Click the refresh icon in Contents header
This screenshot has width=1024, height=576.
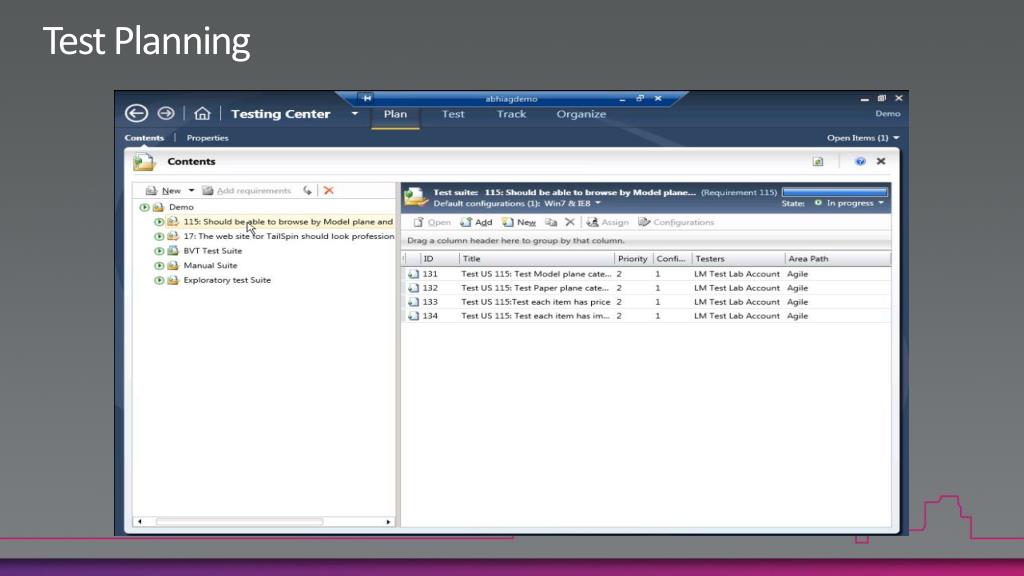coord(818,161)
